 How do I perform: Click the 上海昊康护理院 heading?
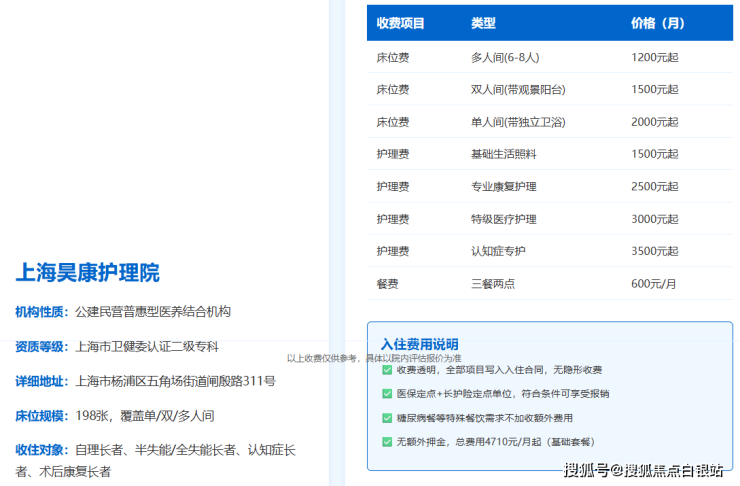click(x=88, y=273)
